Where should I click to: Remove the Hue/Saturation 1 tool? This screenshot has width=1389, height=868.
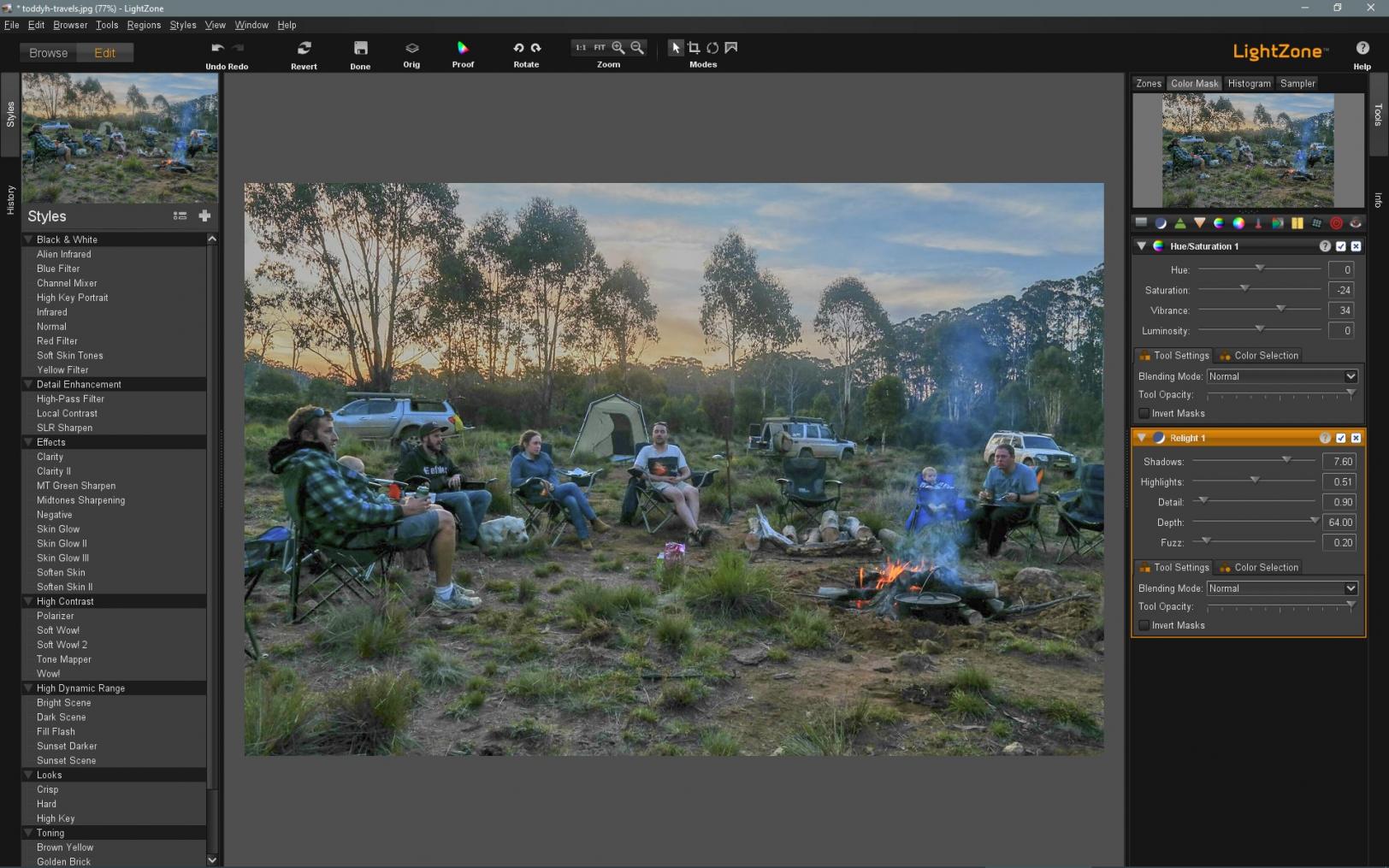[1356, 246]
